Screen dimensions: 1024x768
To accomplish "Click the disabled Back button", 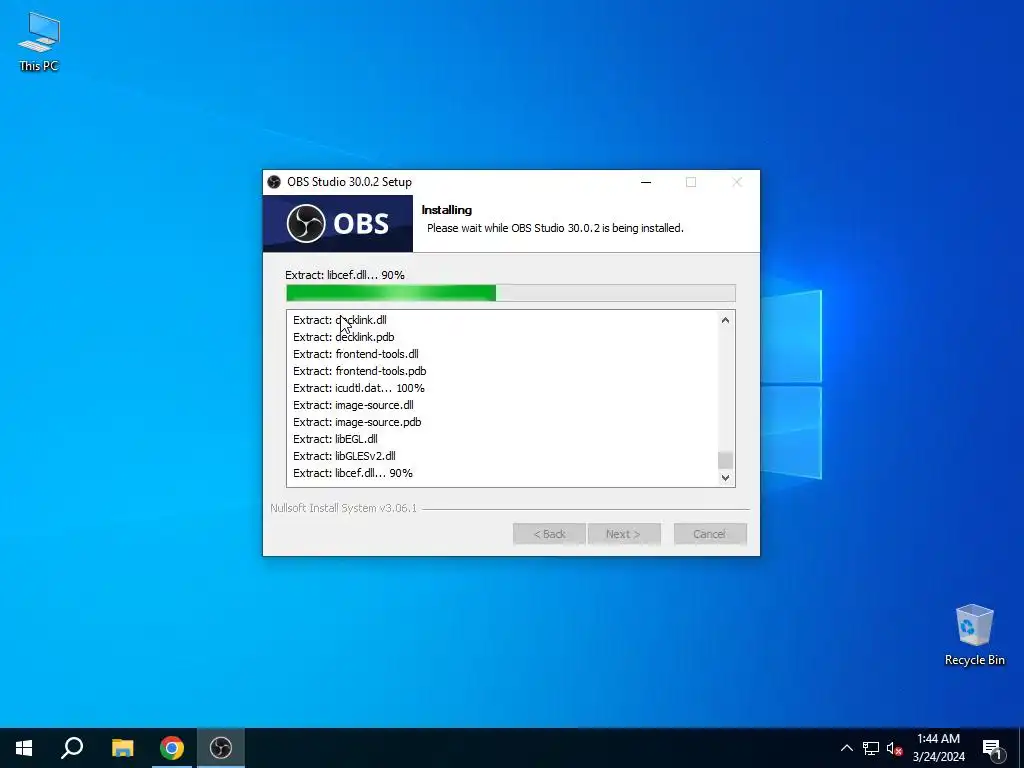I will (549, 534).
